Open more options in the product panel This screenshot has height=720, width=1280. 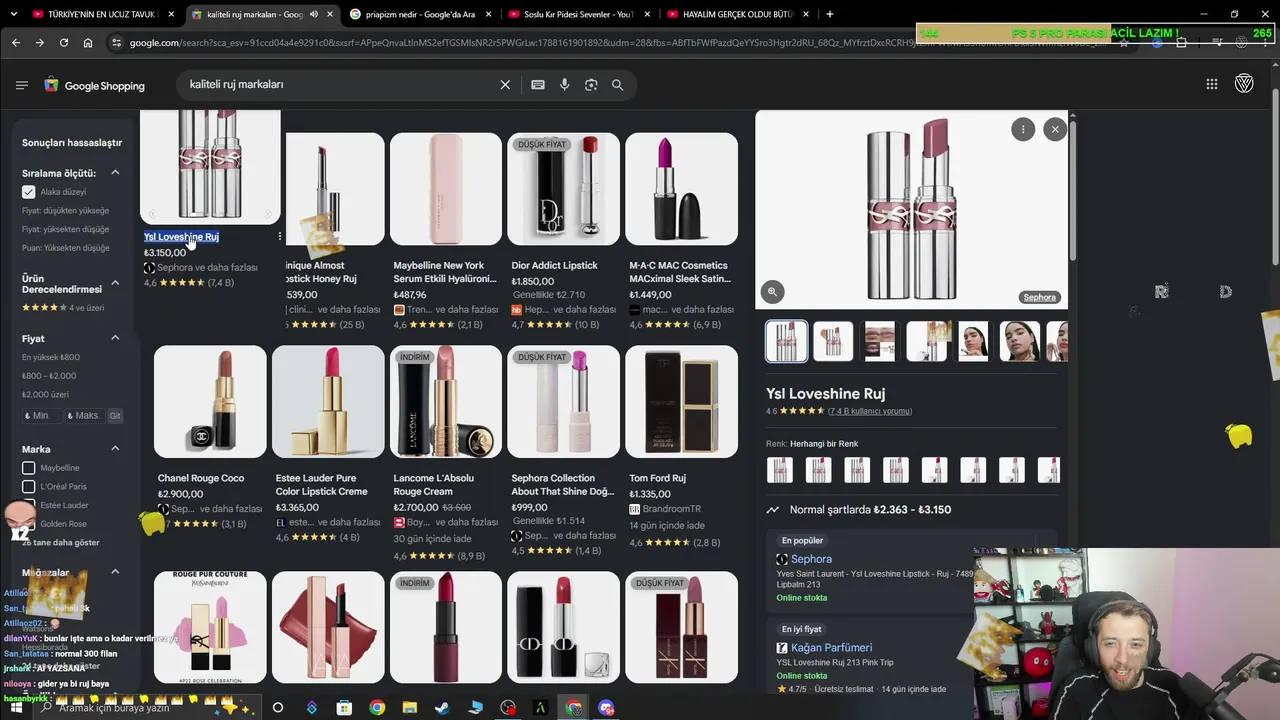[x=1023, y=129]
